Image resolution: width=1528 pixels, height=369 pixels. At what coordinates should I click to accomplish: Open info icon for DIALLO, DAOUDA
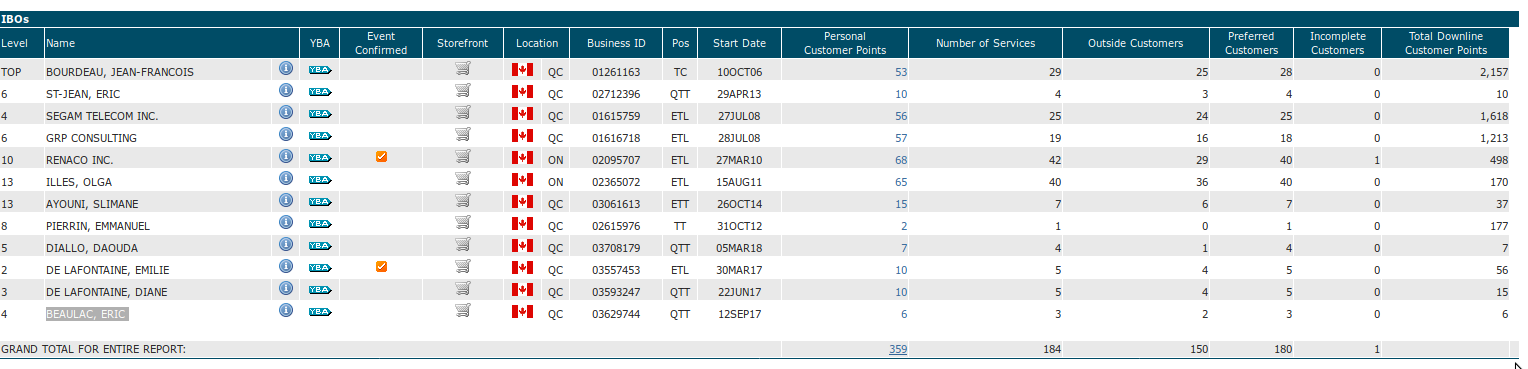[285, 245]
